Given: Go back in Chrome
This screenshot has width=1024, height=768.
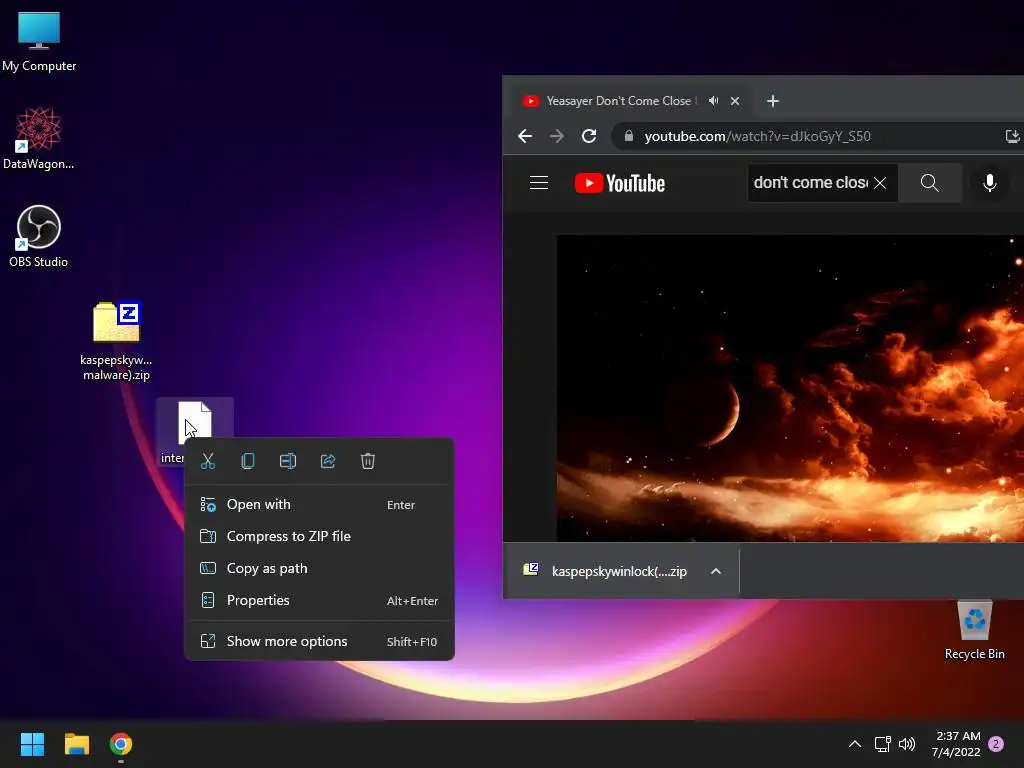Looking at the screenshot, I should point(525,136).
